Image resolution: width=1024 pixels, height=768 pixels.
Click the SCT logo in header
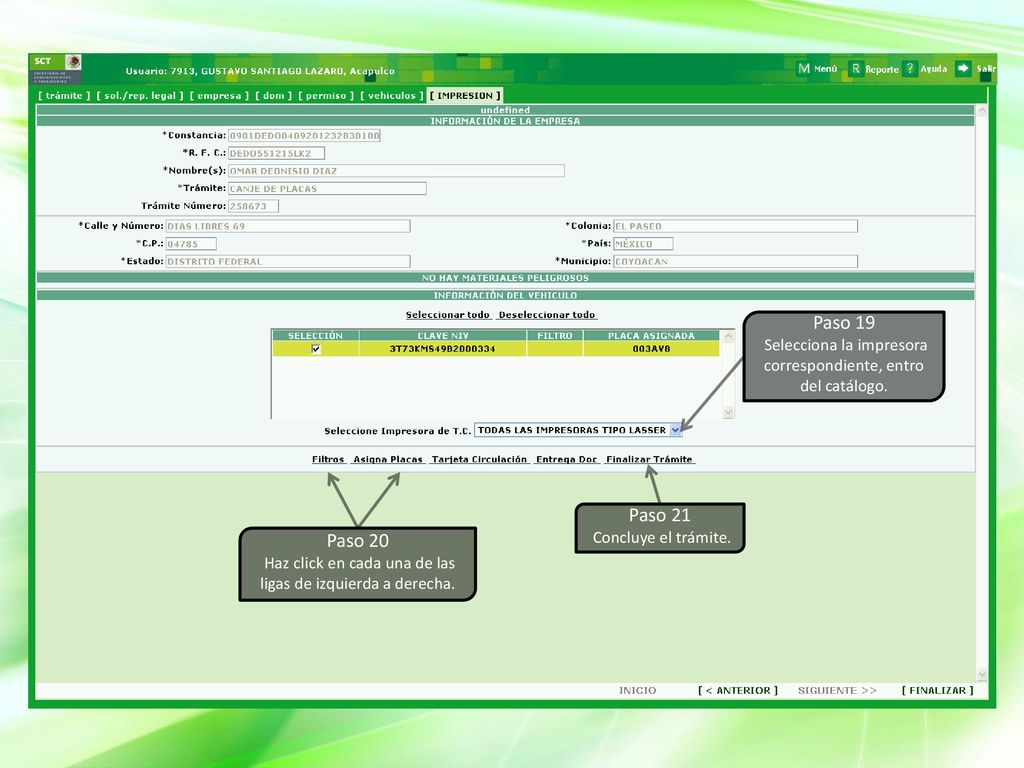click(x=56, y=69)
